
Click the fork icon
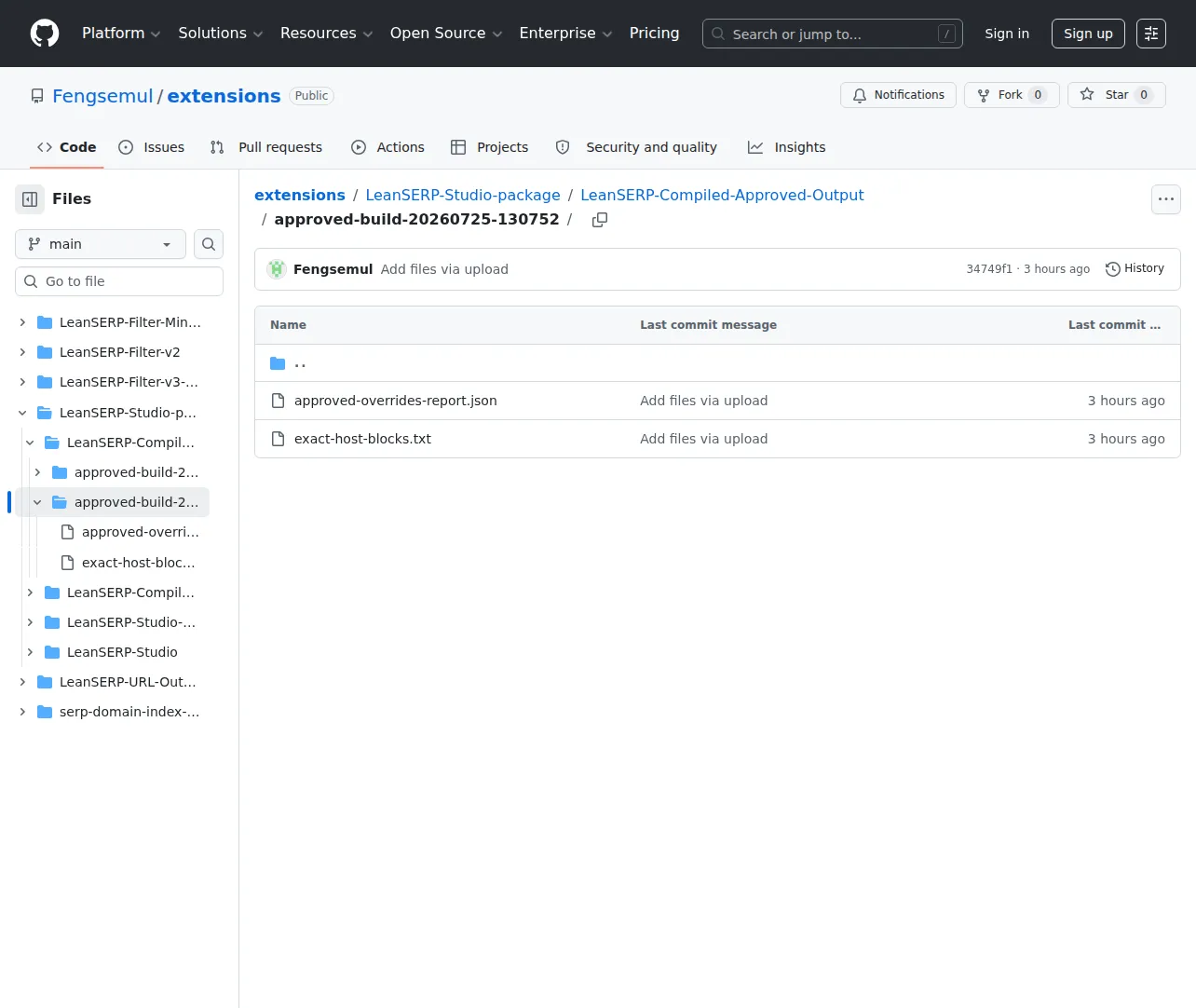pyautogui.click(x=984, y=95)
